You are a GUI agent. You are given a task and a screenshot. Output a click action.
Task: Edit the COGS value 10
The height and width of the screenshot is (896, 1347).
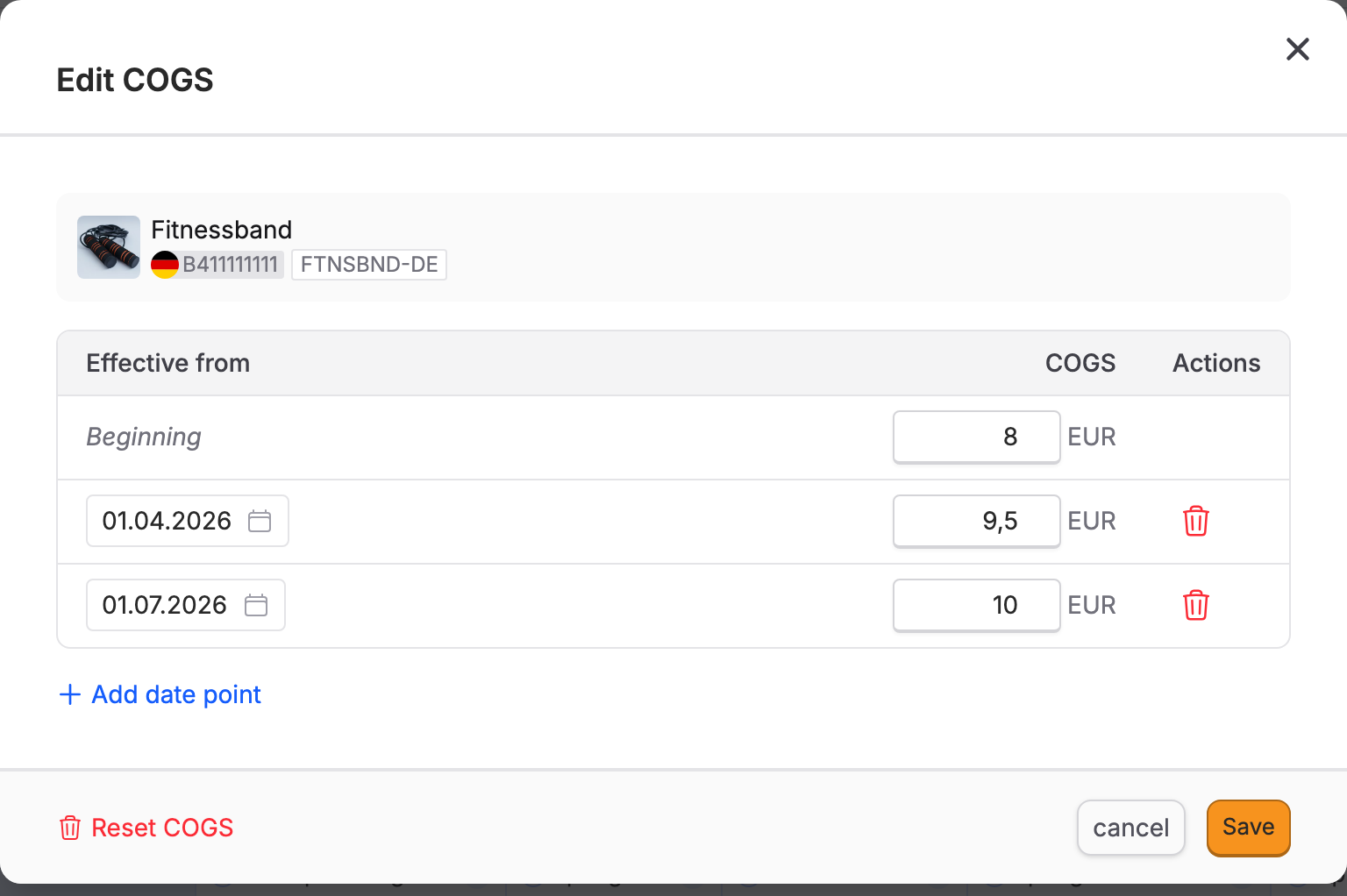977,605
